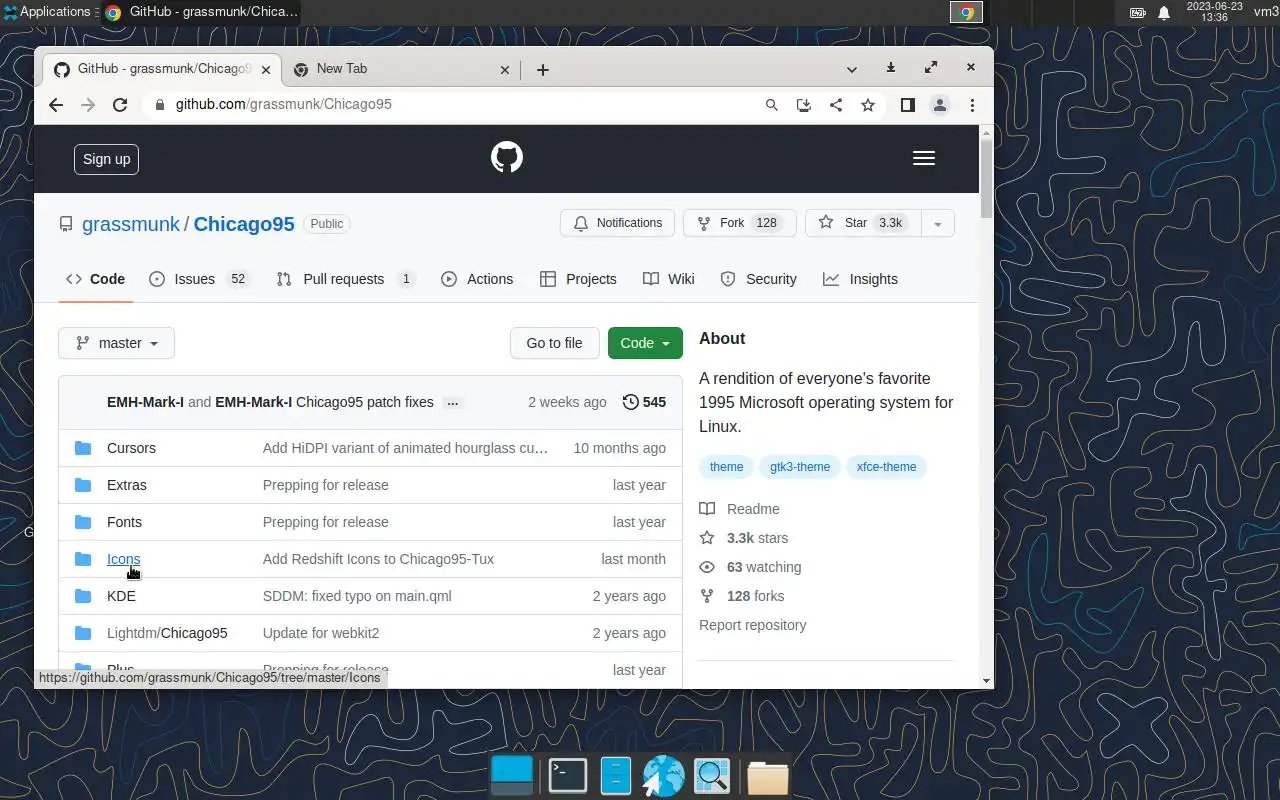Share this page icon
Viewport: 1280px width, 800px height.
point(836,105)
